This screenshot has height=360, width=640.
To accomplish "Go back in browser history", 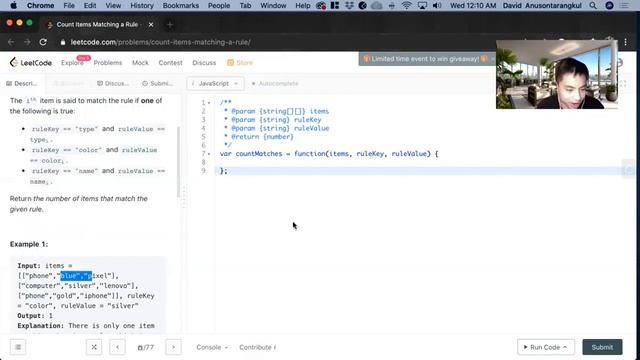I will click(x=11, y=42).
